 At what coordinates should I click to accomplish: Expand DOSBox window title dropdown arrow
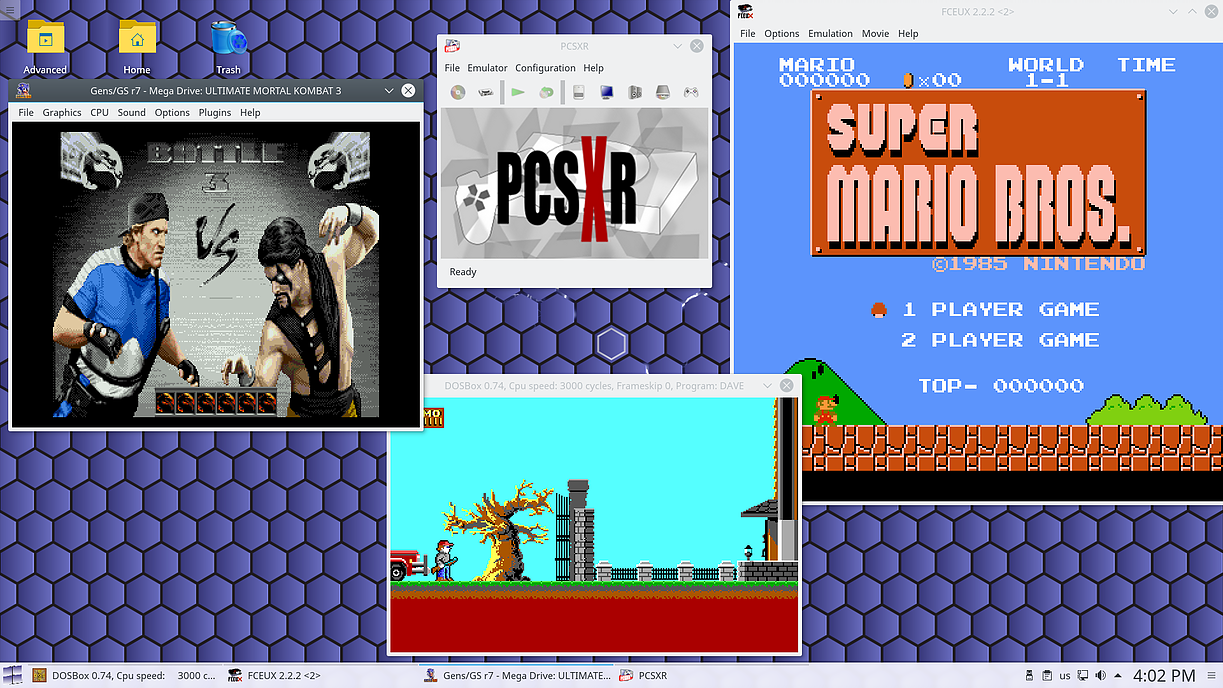[767, 384]
